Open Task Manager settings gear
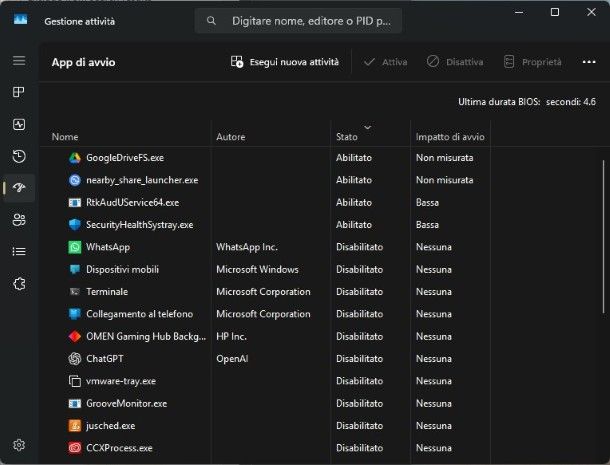 [x=19, y=445]
